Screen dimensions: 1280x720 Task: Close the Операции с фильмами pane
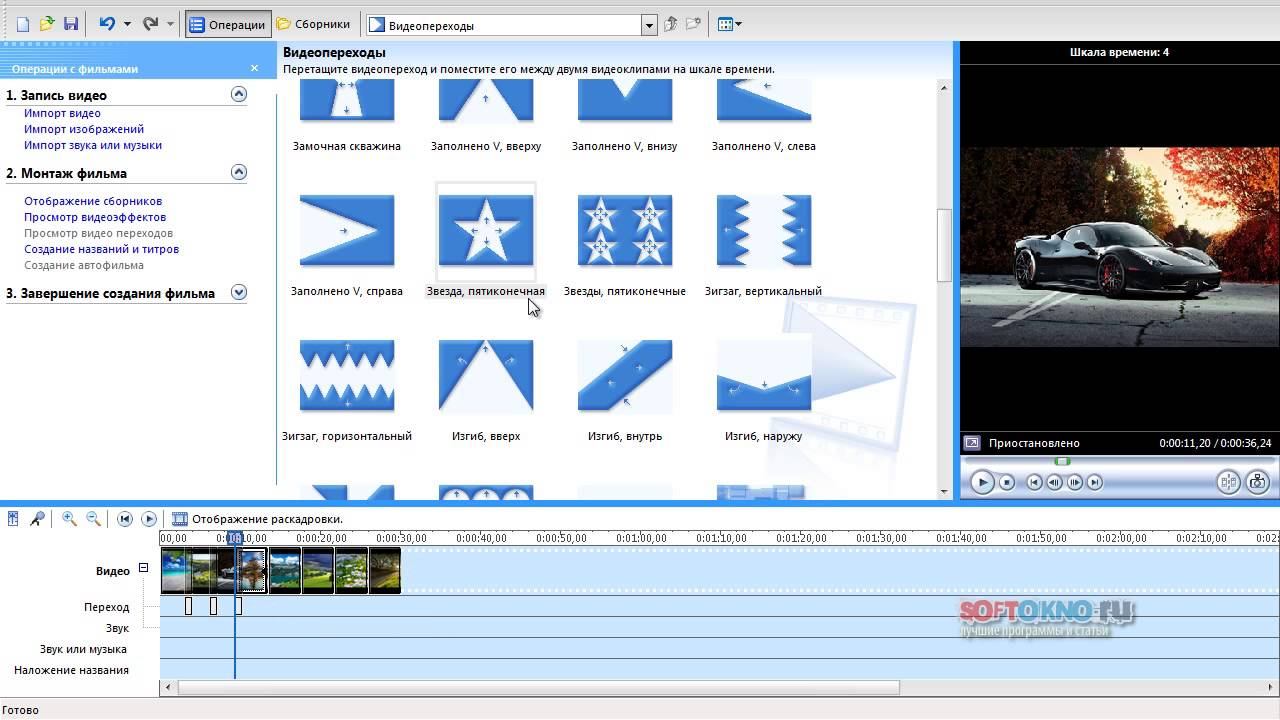pos(254,68)
